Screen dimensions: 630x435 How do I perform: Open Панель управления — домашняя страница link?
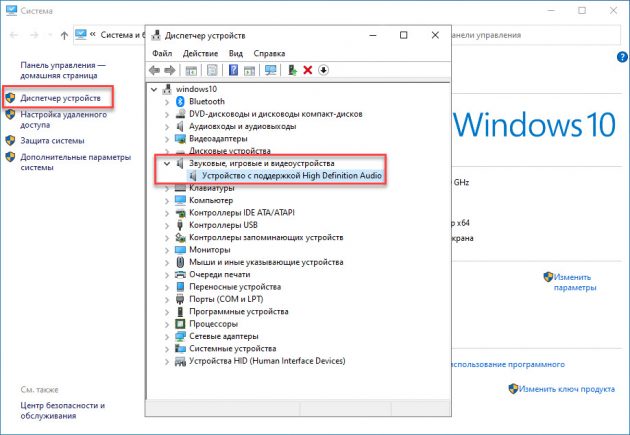[63, 70]
